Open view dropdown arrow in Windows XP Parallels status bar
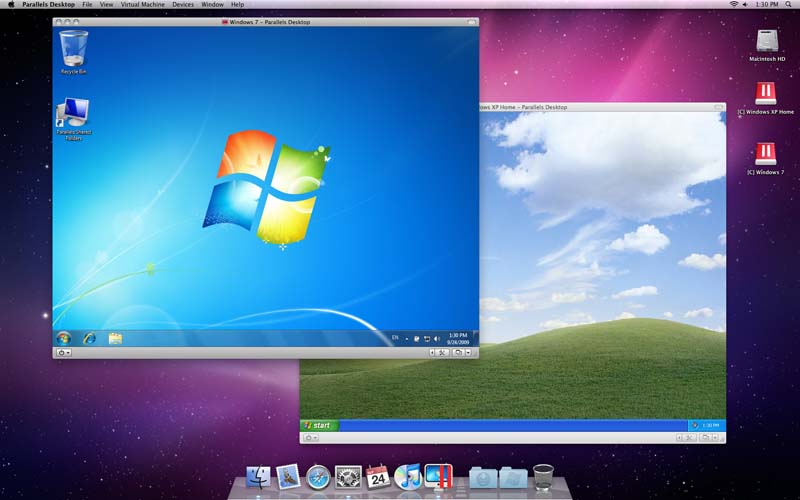 (x=715, y=437)
